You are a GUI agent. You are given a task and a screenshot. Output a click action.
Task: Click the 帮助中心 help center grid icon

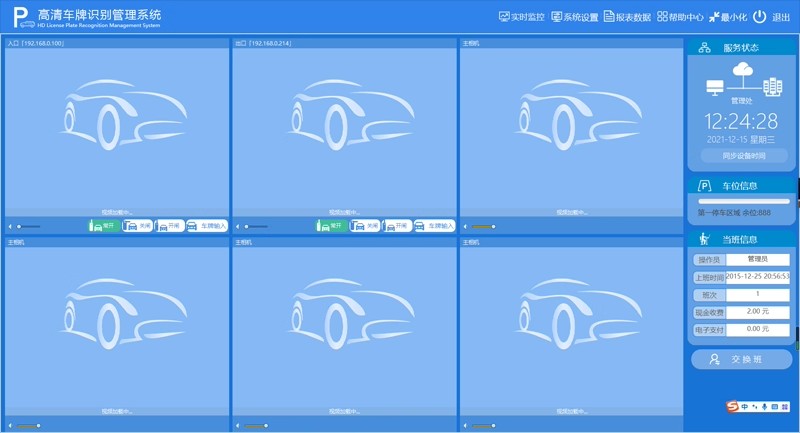(662, 17)
